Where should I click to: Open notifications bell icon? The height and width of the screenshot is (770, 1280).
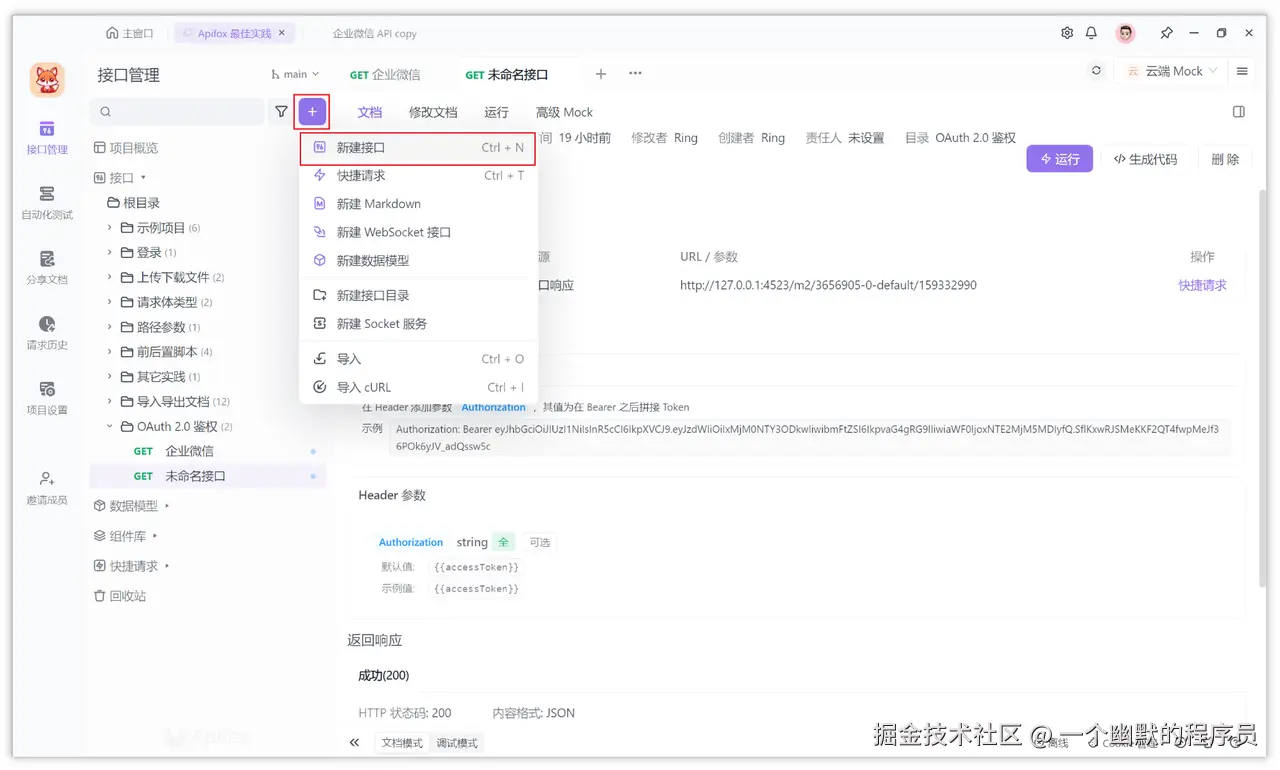point(1092,33)
